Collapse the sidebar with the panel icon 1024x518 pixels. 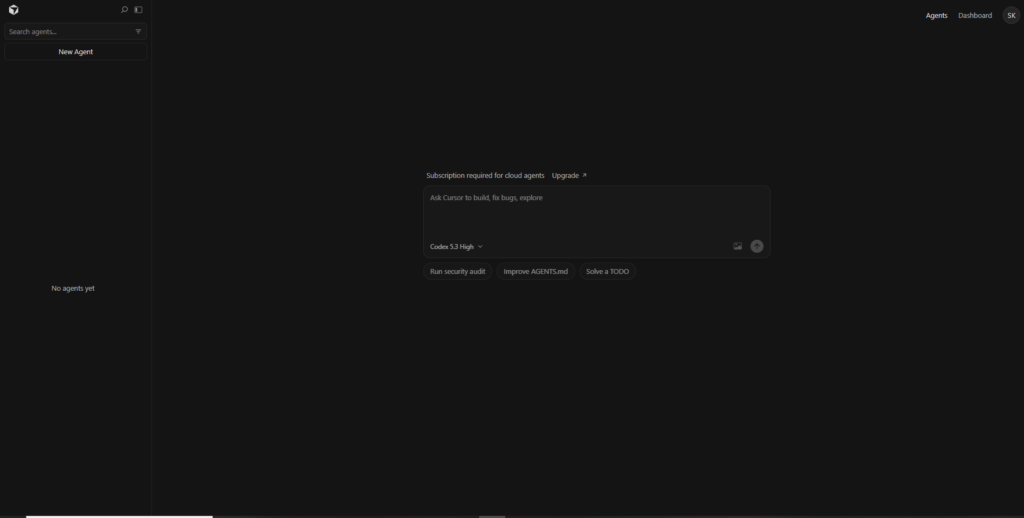pos(139,10)
